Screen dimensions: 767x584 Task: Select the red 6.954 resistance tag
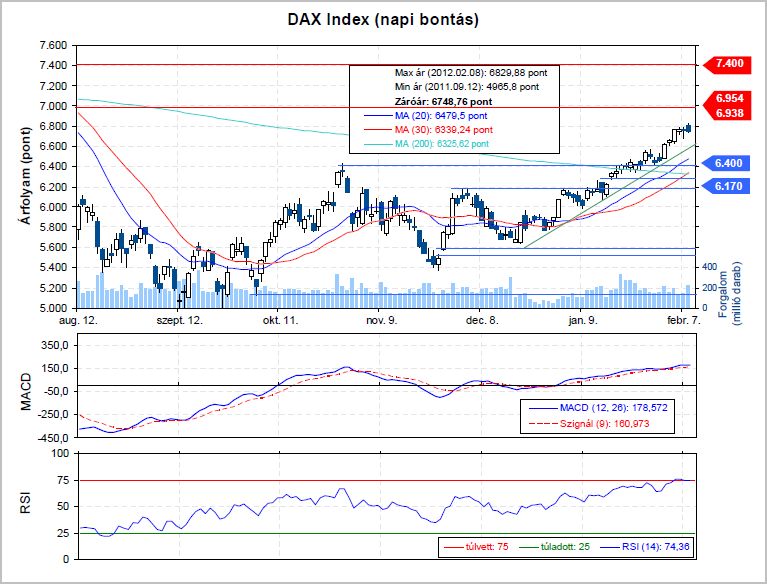[727, 98]
